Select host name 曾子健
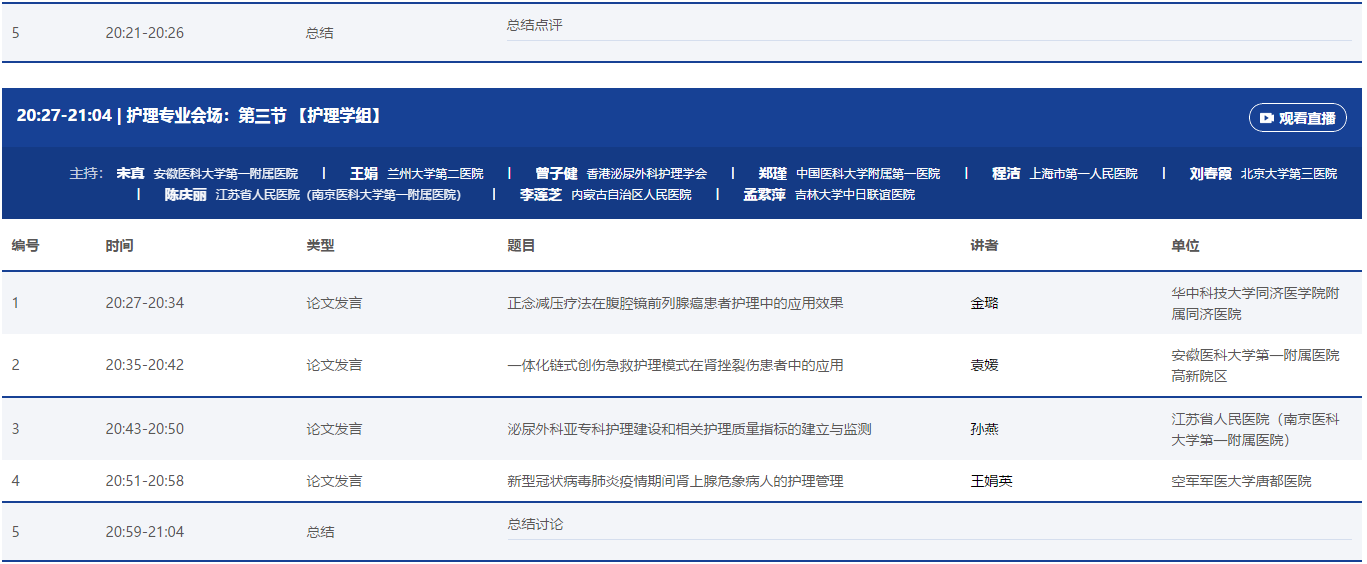 click(557, 174)
